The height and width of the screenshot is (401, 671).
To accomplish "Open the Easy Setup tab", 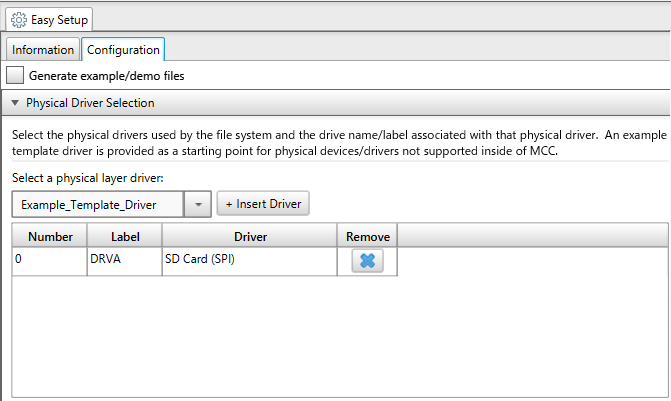I will 49,20.
